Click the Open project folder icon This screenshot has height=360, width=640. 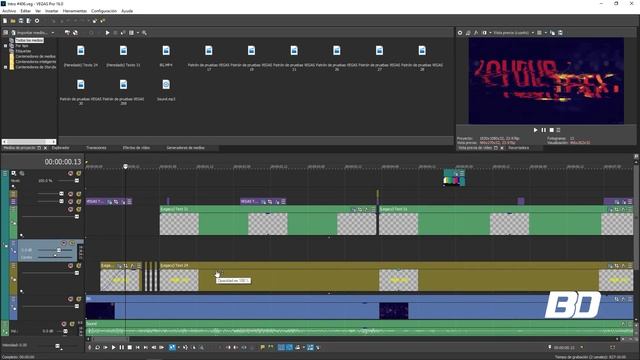13,20
